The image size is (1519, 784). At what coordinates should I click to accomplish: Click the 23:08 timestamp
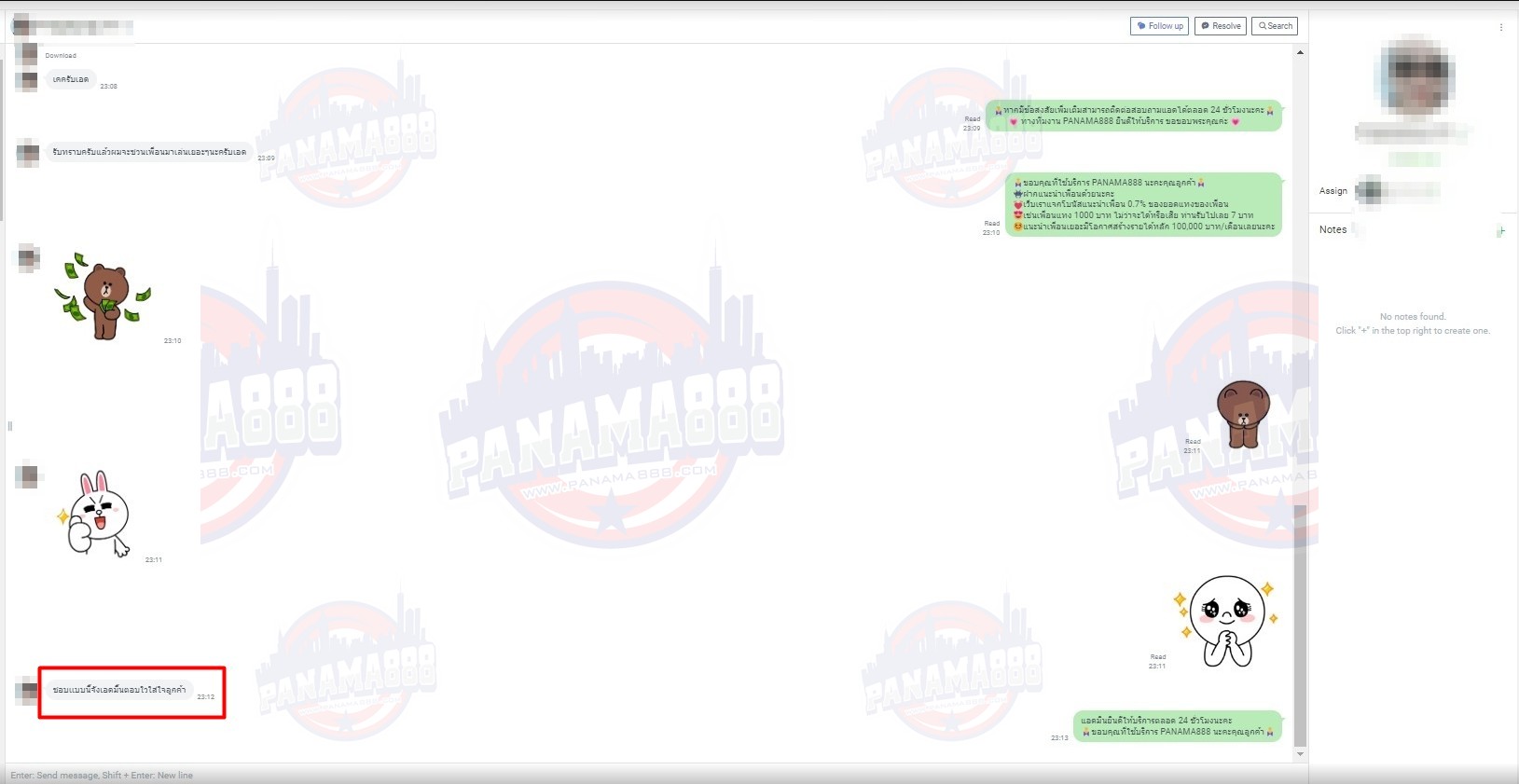click(108, 87)
